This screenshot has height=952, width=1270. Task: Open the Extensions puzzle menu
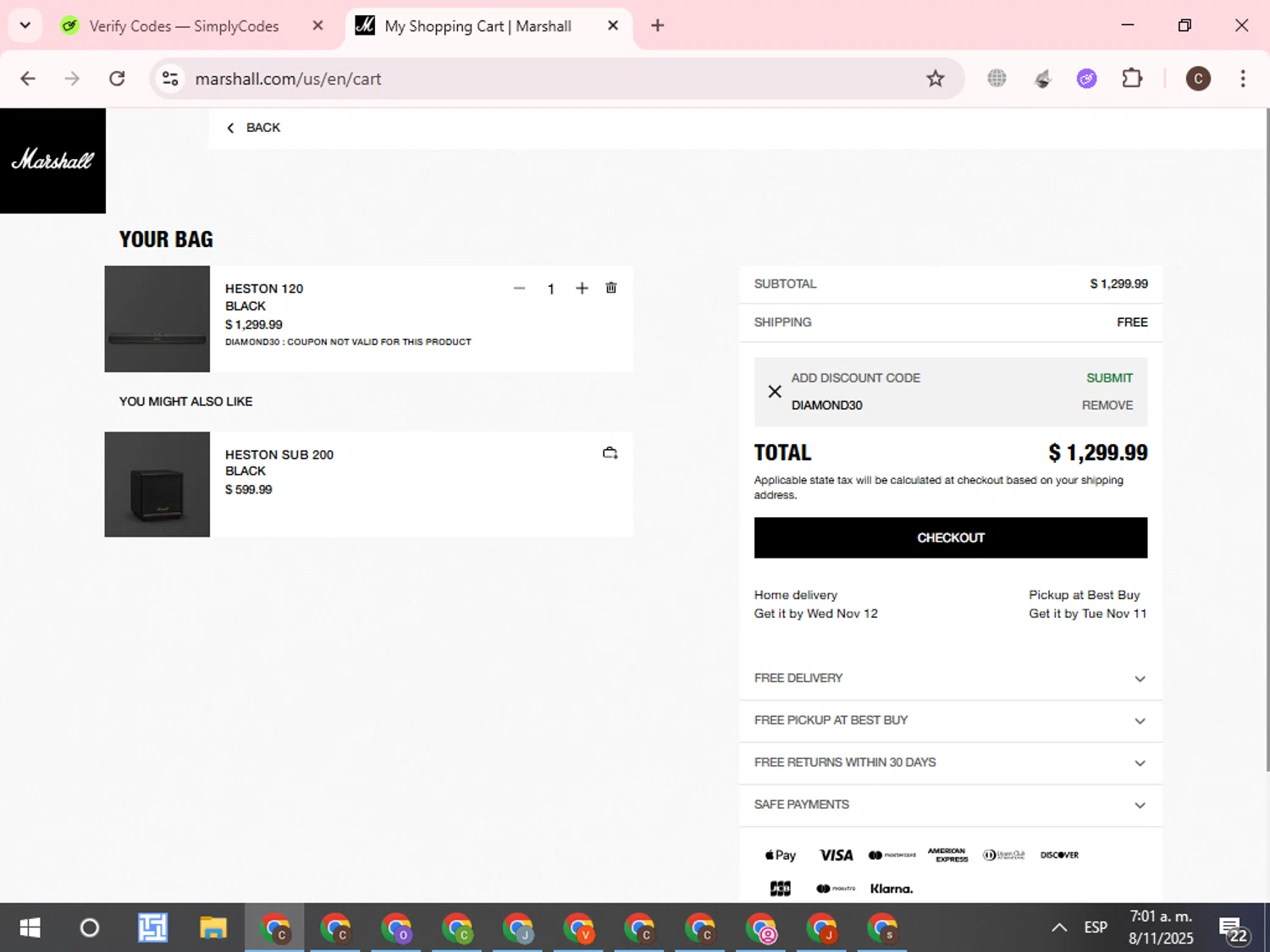1131,79
